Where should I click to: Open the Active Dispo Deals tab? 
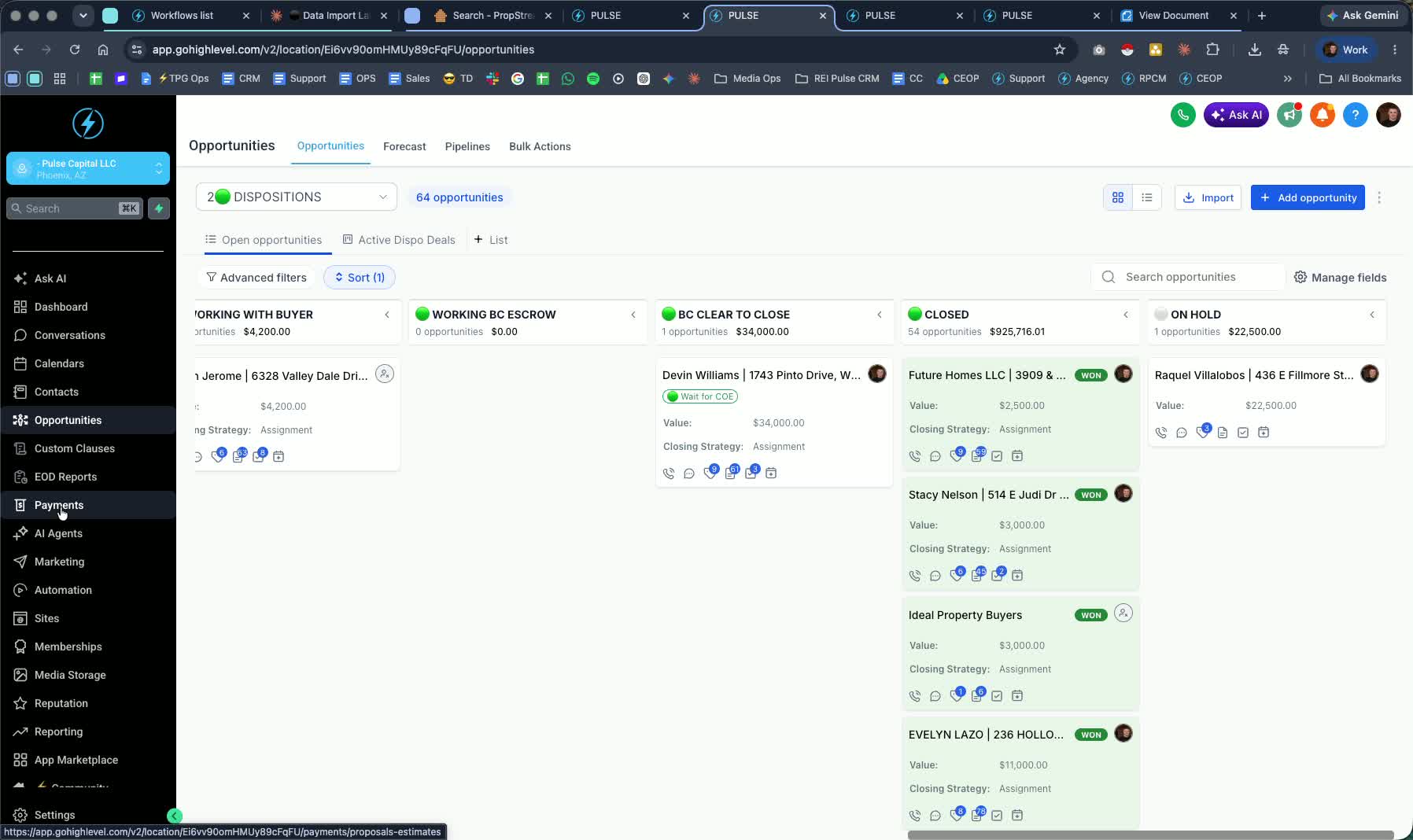[399, 240]
